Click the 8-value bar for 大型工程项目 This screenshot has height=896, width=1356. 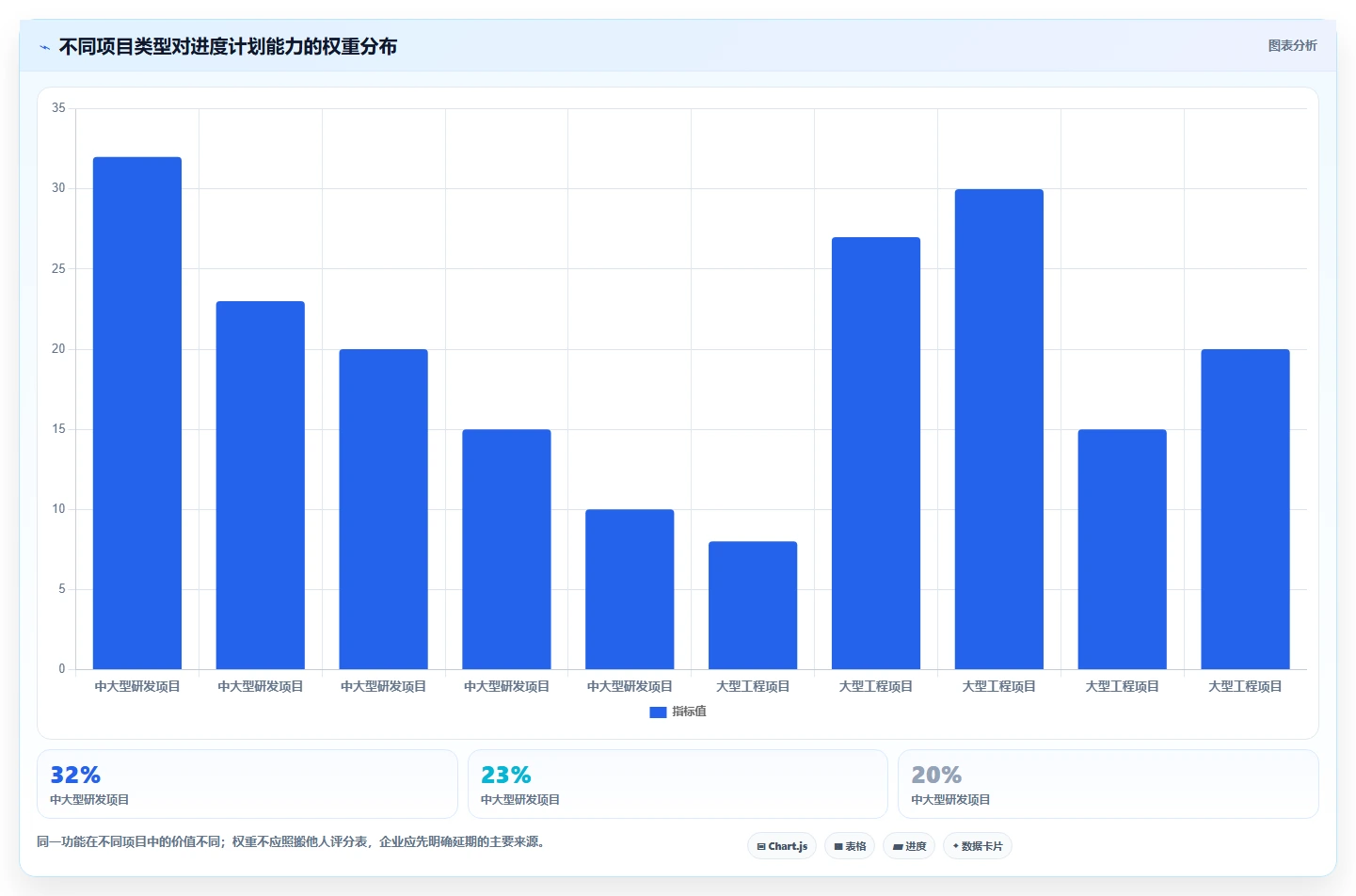(753, 605)
